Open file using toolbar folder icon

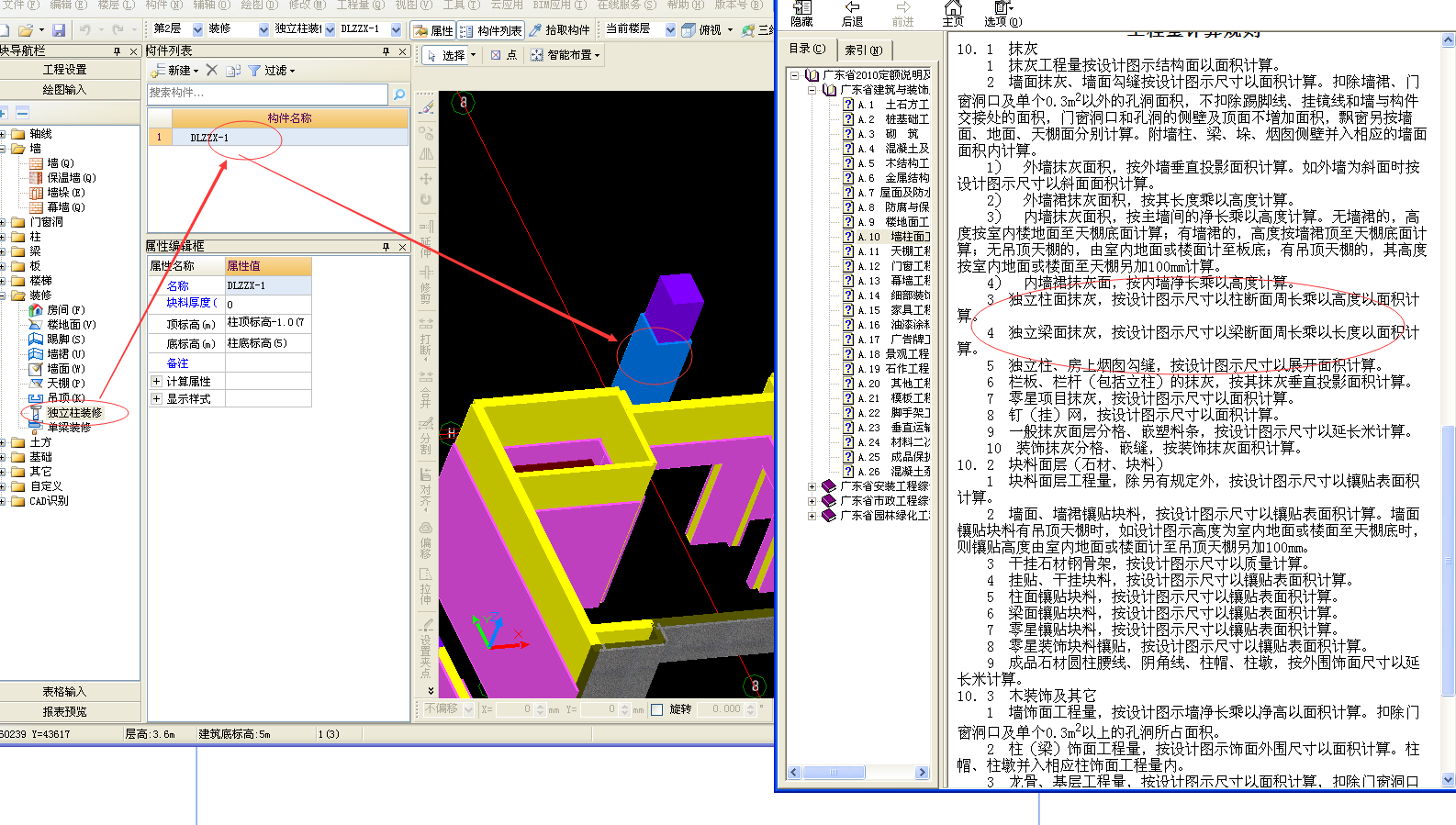pyautogui.click(x=26, y=29)
